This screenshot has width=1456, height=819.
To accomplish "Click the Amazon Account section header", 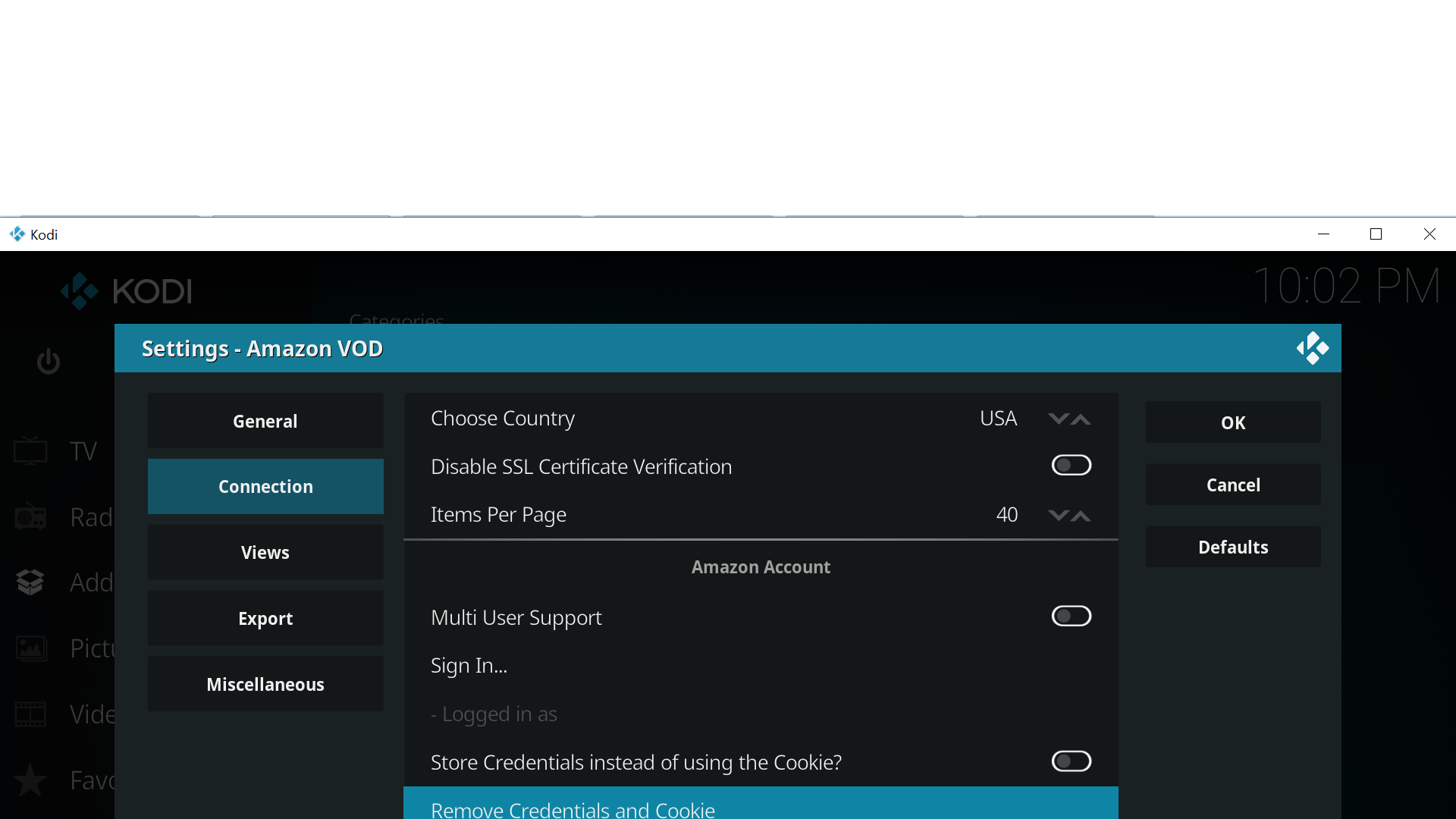I will [x=761, y=566].
